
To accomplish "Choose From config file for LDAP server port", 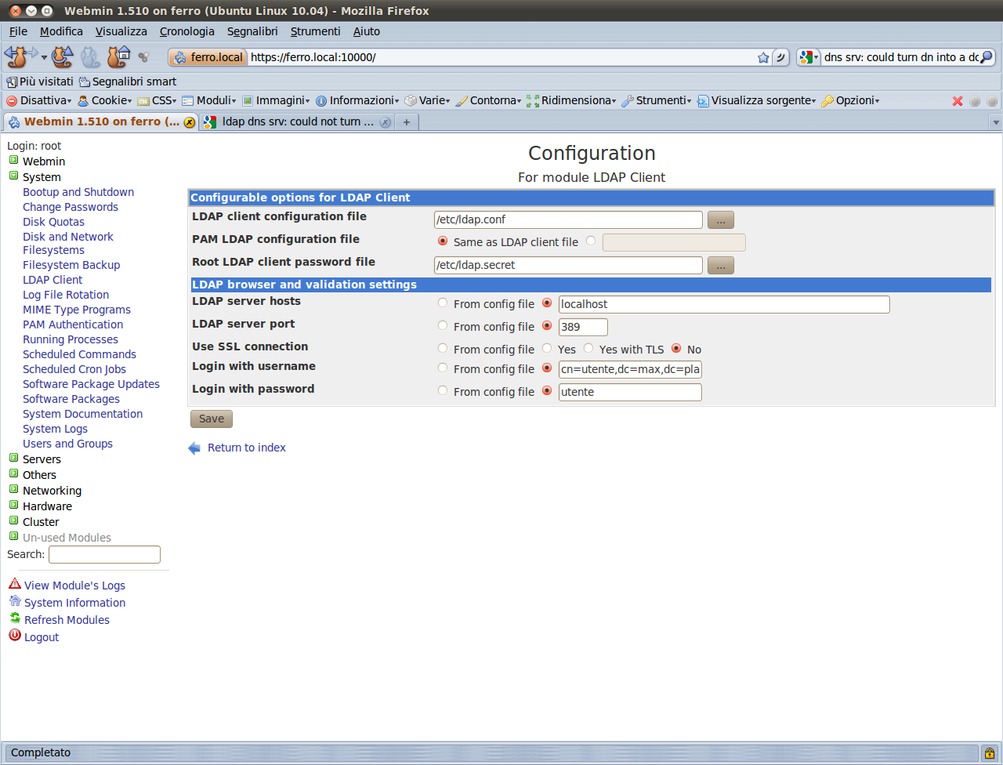I will coord(442,326).
